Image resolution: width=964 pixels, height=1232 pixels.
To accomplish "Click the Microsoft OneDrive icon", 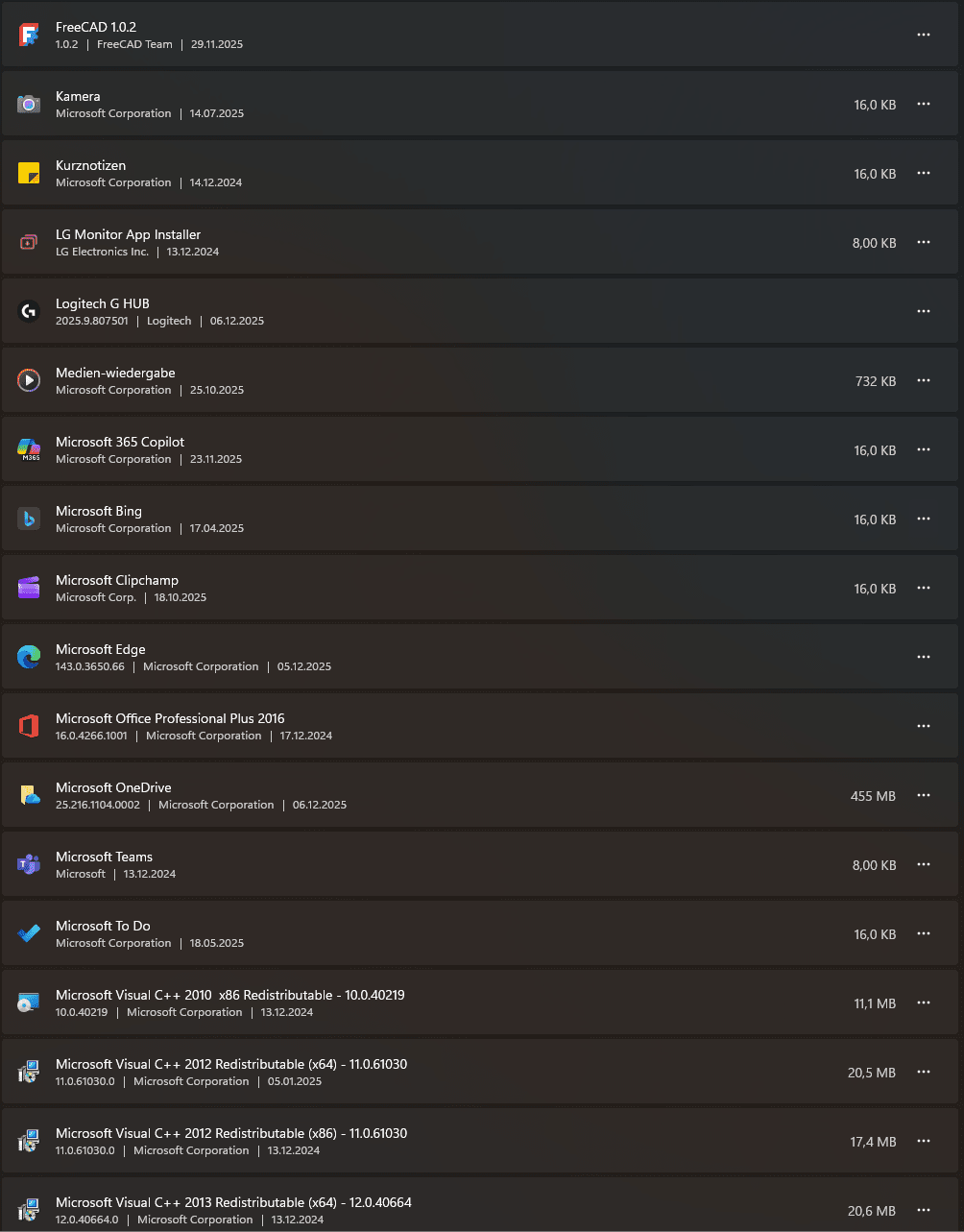I will [x=29, y=795].
